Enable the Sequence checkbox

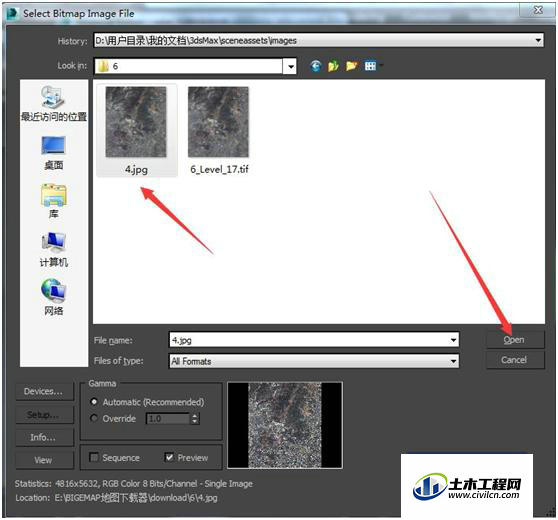coord(94,457)
